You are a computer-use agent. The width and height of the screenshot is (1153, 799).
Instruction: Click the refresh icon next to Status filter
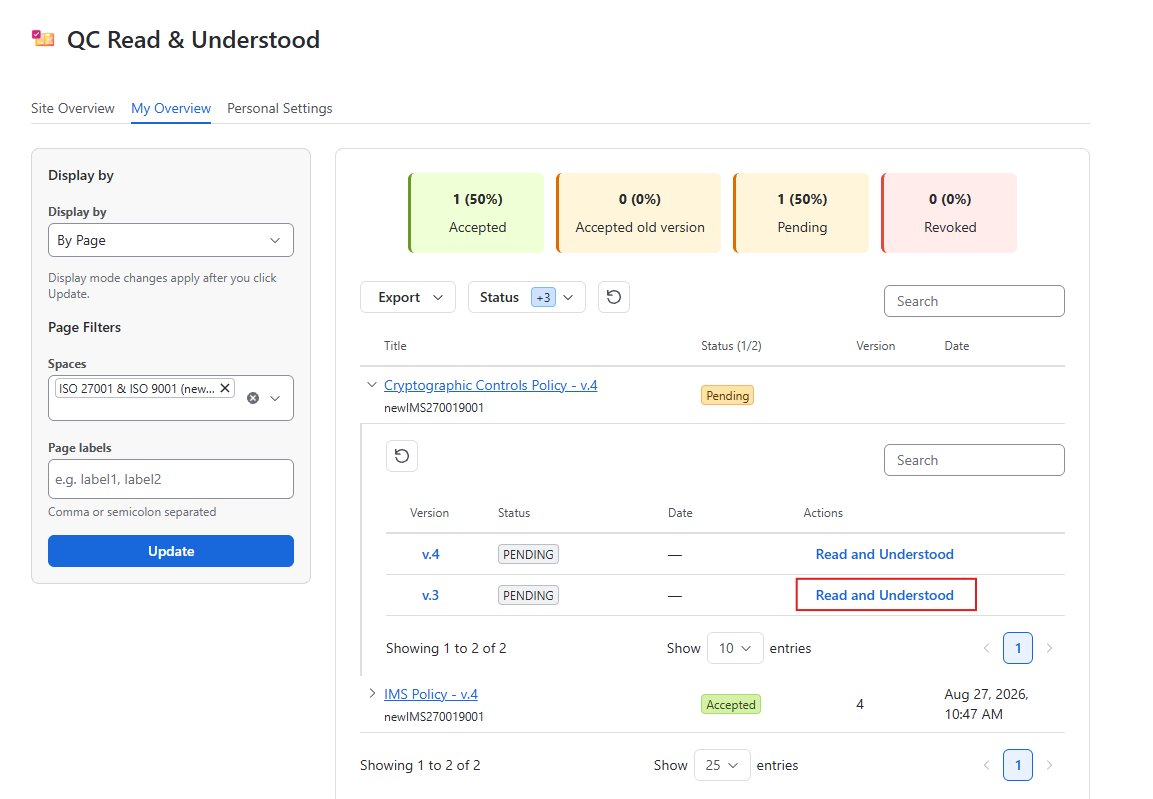[614, 297]
